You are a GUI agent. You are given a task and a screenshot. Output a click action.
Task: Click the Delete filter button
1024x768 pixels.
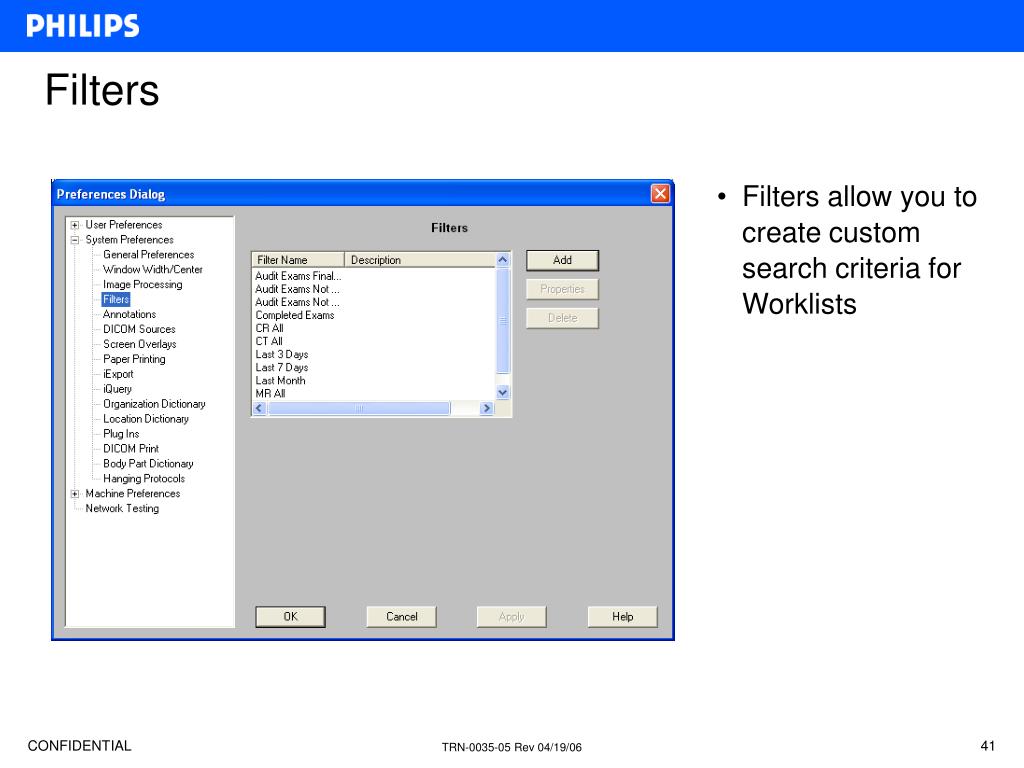pyautogui.click(x=562, y=318)
